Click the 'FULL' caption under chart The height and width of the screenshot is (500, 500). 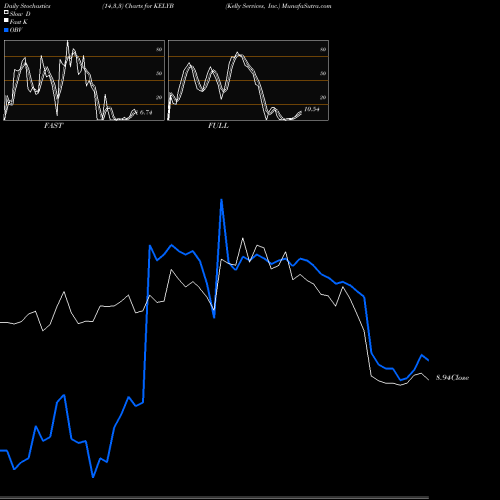tap(218, 126)
